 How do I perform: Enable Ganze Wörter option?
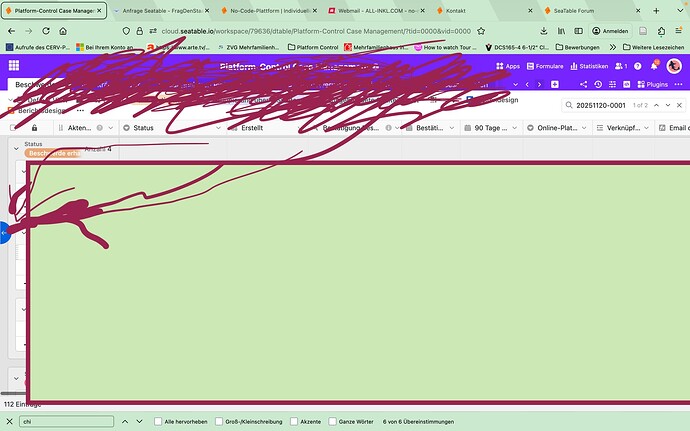[333, 421]
